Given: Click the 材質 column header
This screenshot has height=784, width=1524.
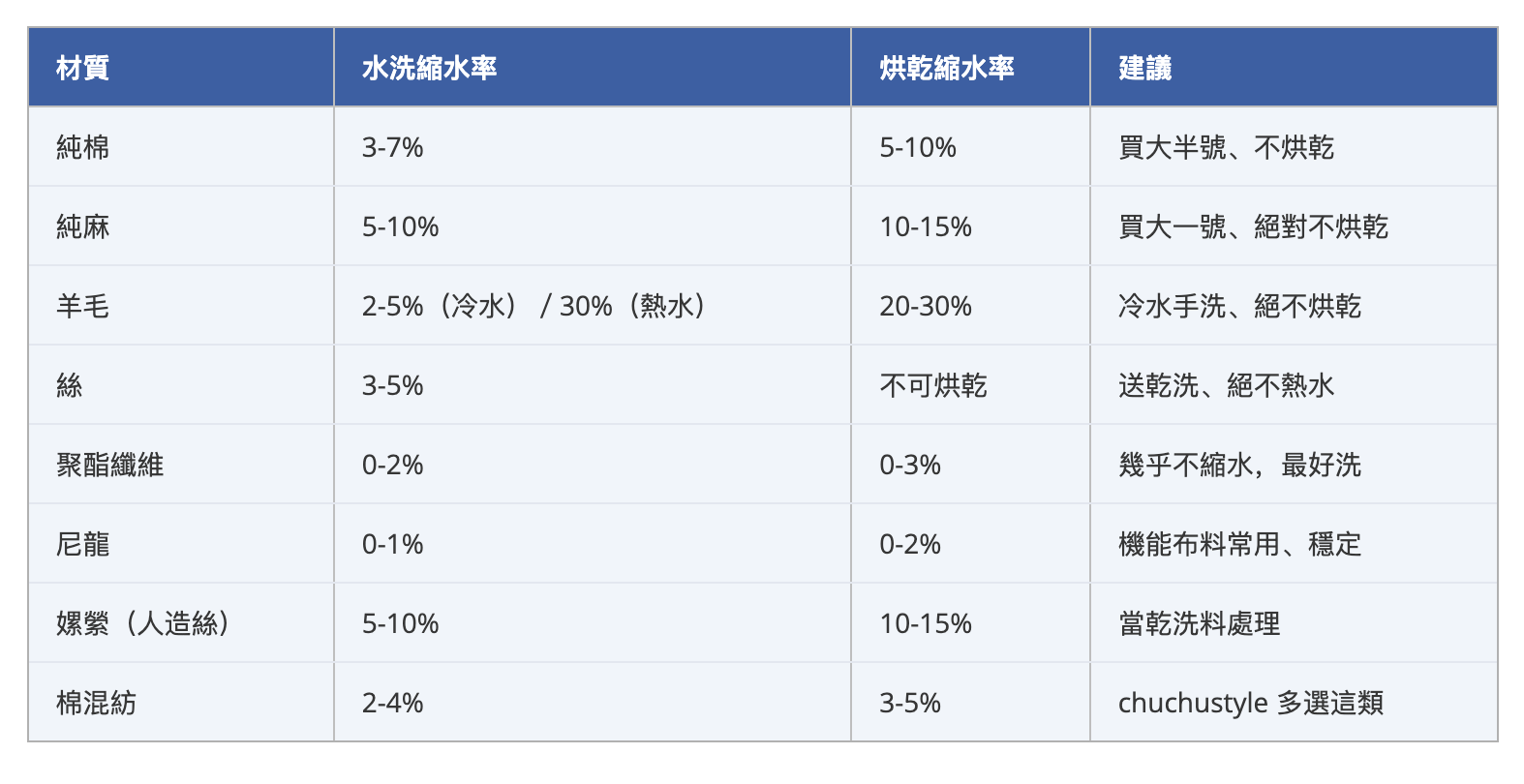Looking at the screenshot, I should tap(83, 68).
